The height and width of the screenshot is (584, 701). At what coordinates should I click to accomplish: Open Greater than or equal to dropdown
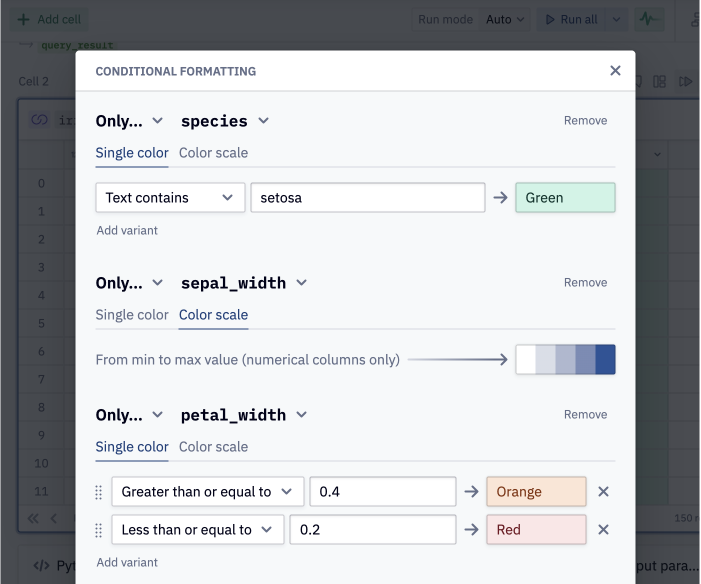pyautogui.click(x=207, y=492)
